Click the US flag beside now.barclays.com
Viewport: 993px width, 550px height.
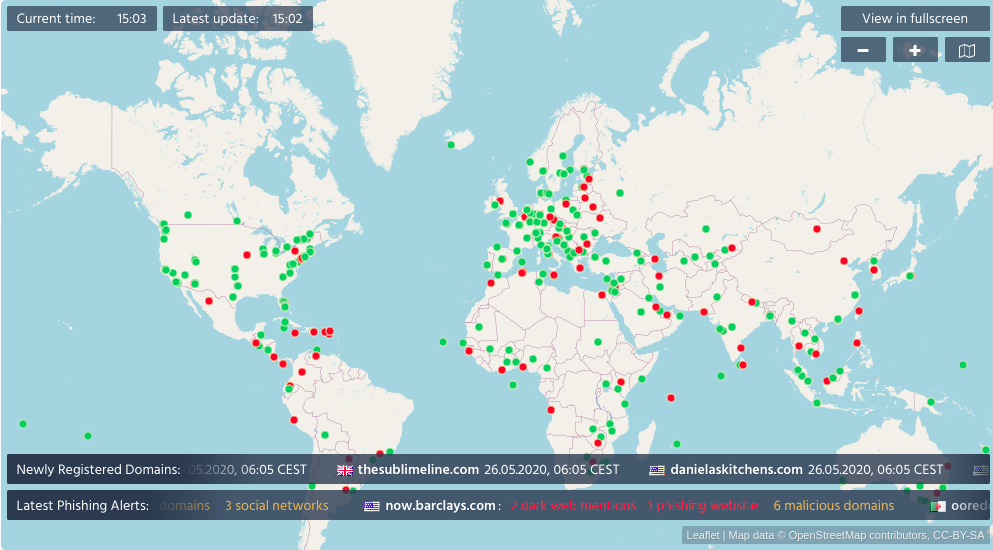click(x=372, y=506)
